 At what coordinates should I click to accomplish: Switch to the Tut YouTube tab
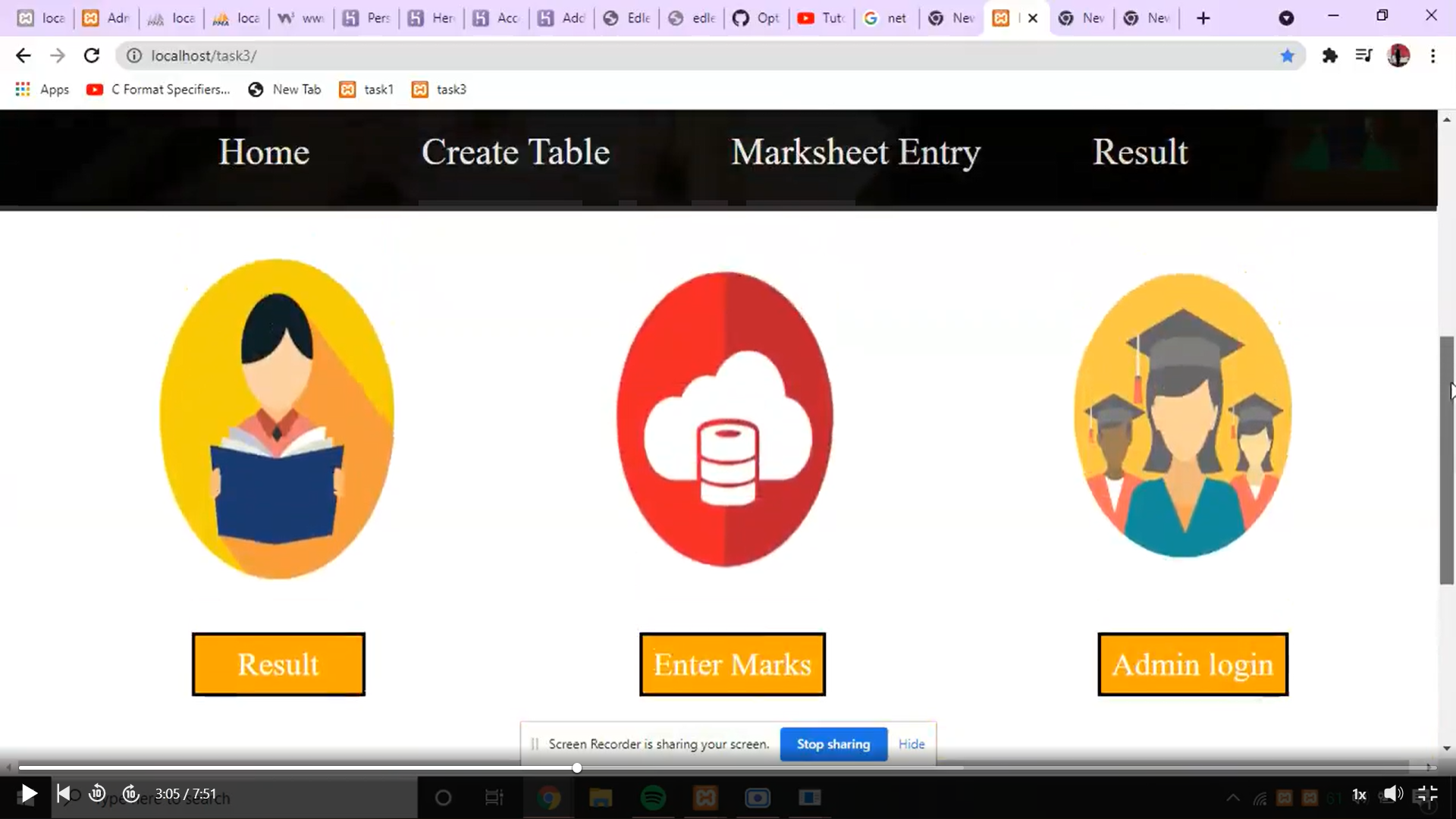(821, 18)
